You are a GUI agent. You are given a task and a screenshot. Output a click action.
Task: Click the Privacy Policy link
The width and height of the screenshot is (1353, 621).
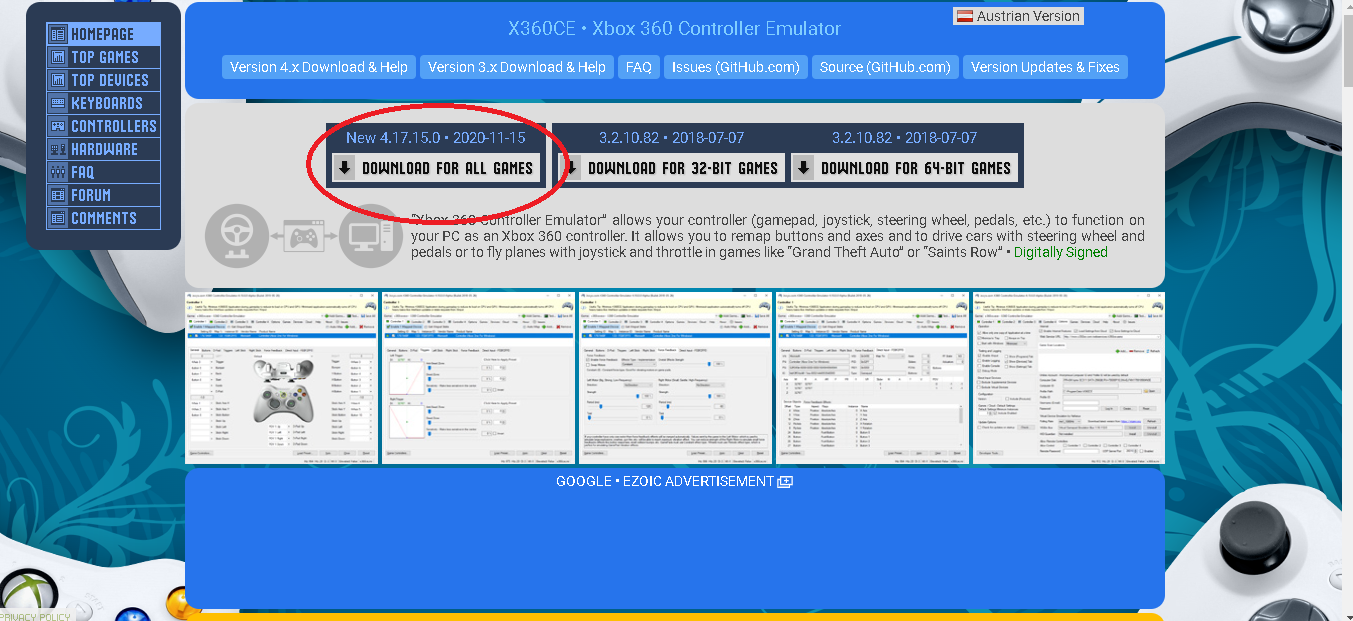35,616
